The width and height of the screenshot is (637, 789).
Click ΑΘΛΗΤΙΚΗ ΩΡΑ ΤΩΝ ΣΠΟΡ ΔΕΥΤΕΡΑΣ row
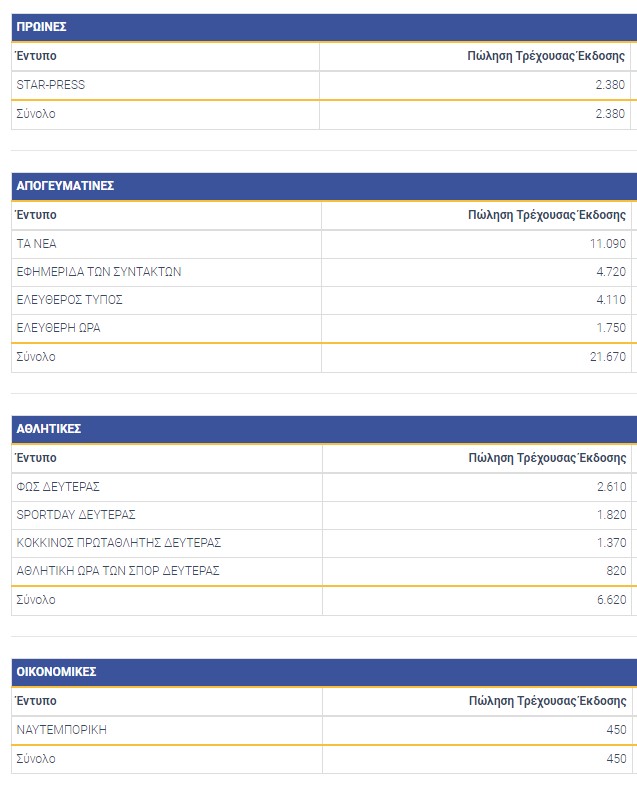tap(324, 571)
